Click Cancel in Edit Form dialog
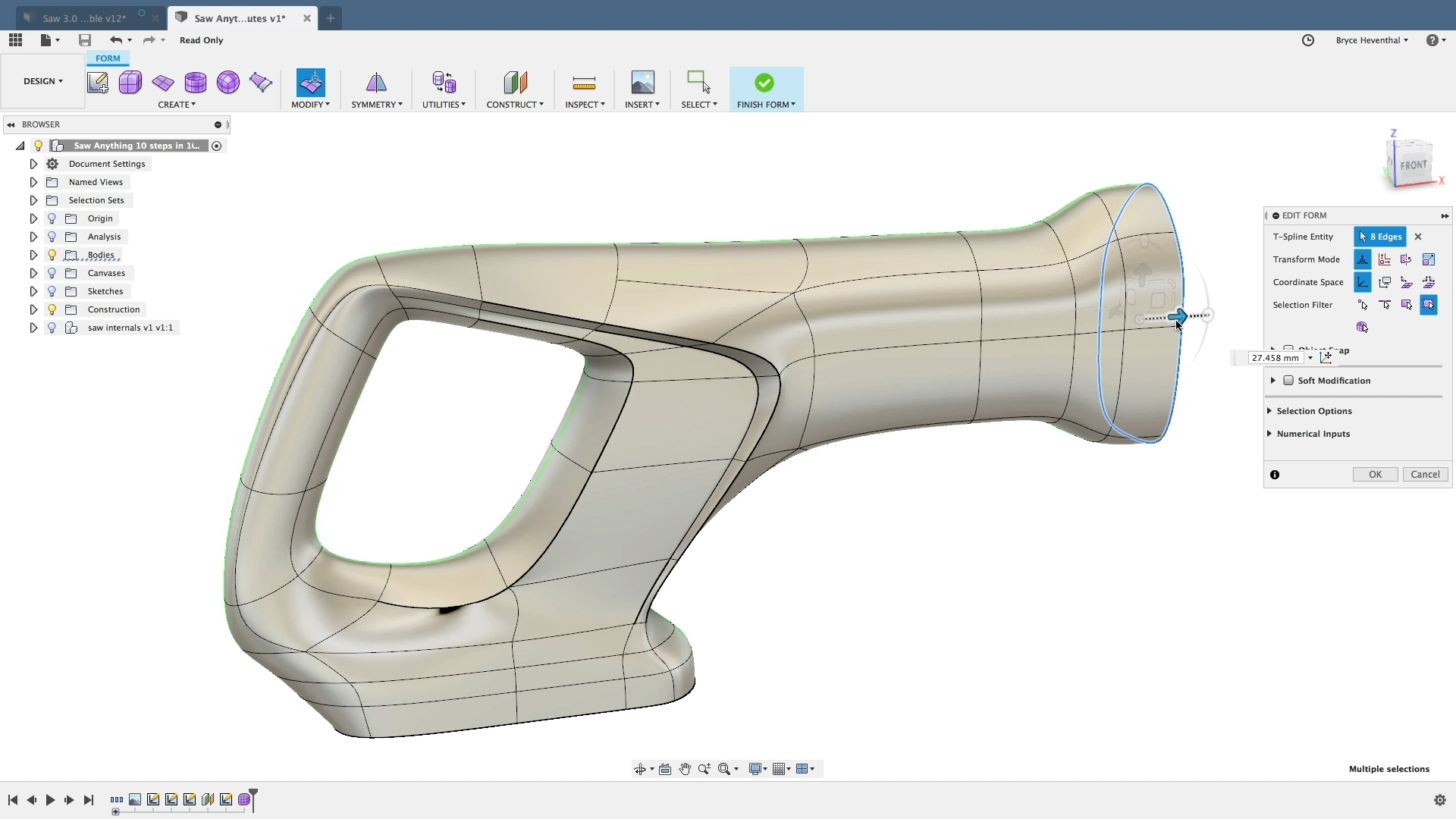Image resolution: width=1456 pixels, height=819 pixels. coord(1425,475)
